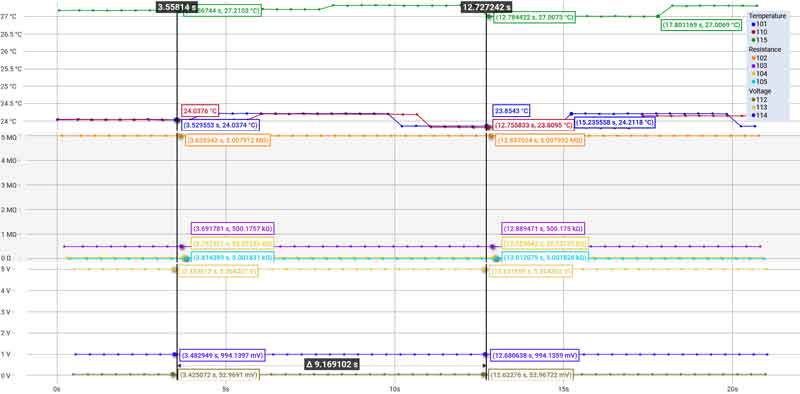Toggle channel 112 in the Voltage legend
Viewport: 800px width, 394px height.
[x=760, y=100]
